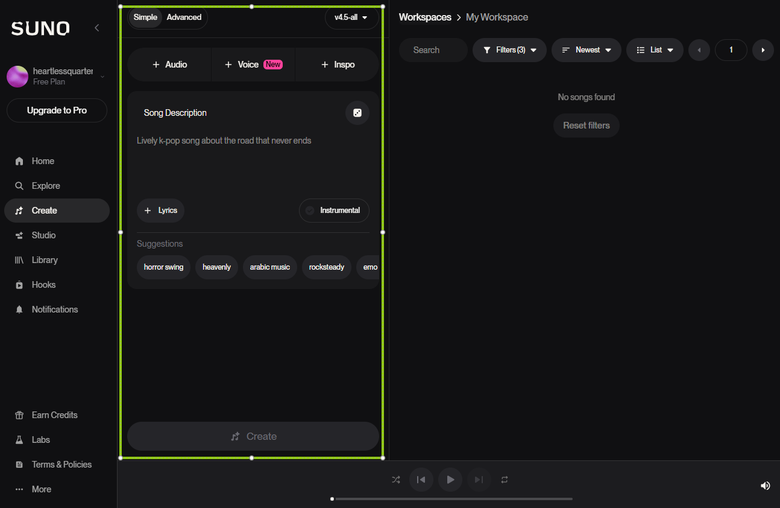This screenshot has height=508, width=780.
Task: Select Simple mode
Action: (145, 17)
